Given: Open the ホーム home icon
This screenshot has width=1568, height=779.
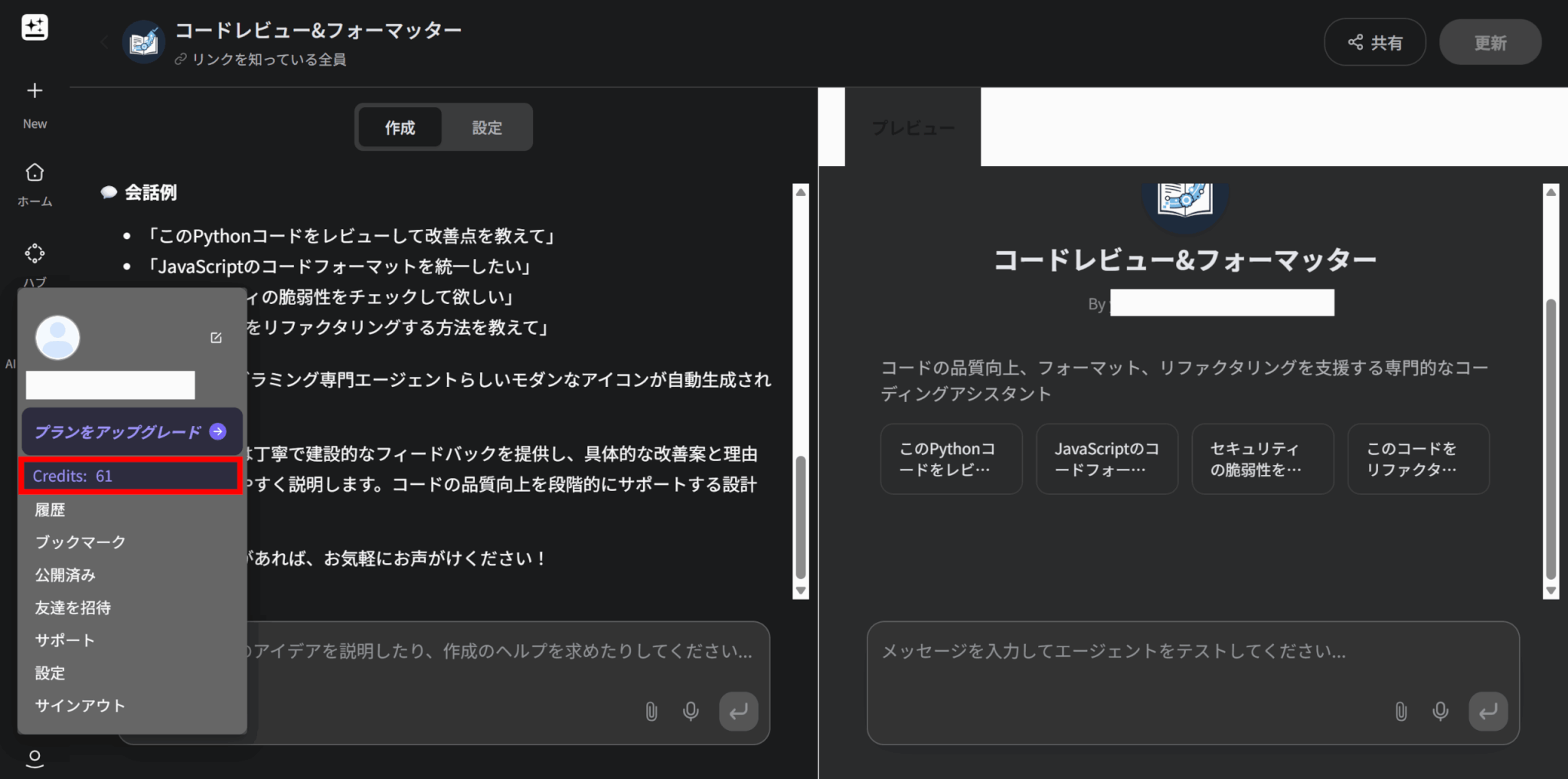Looking at the screenshot, I should point(34,173).
